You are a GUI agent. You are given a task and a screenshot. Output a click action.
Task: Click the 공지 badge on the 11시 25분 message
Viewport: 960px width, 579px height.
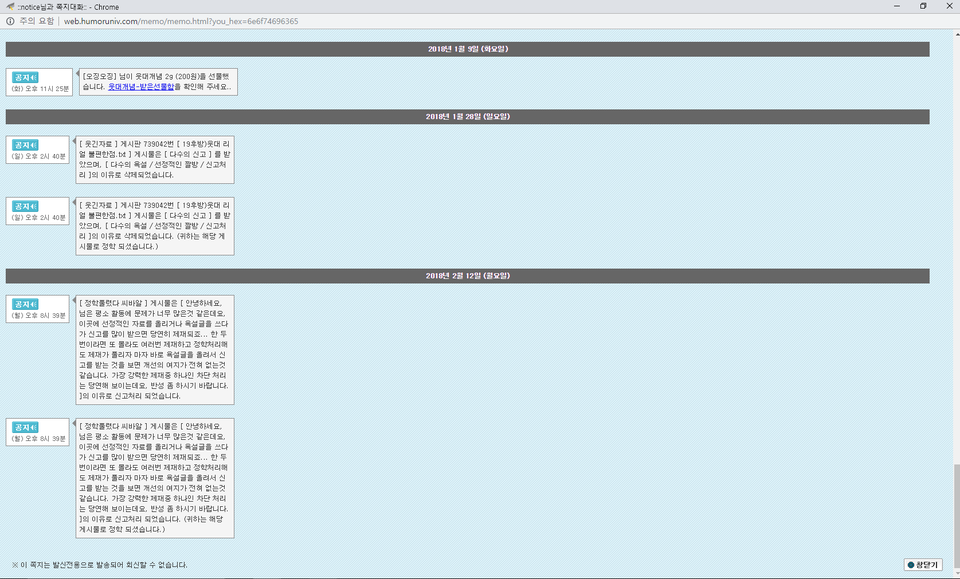click(25, 78)
